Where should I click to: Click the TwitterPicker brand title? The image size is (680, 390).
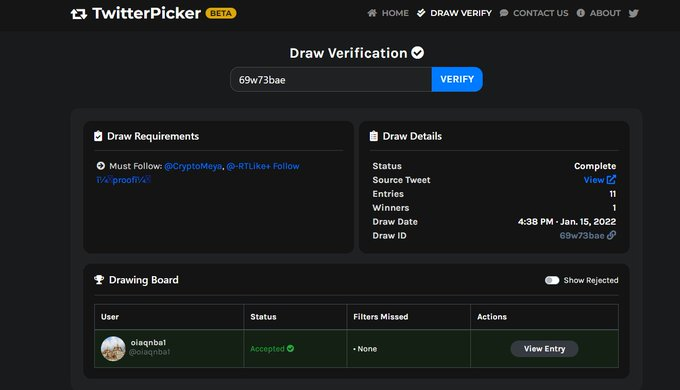coord(147,13)
